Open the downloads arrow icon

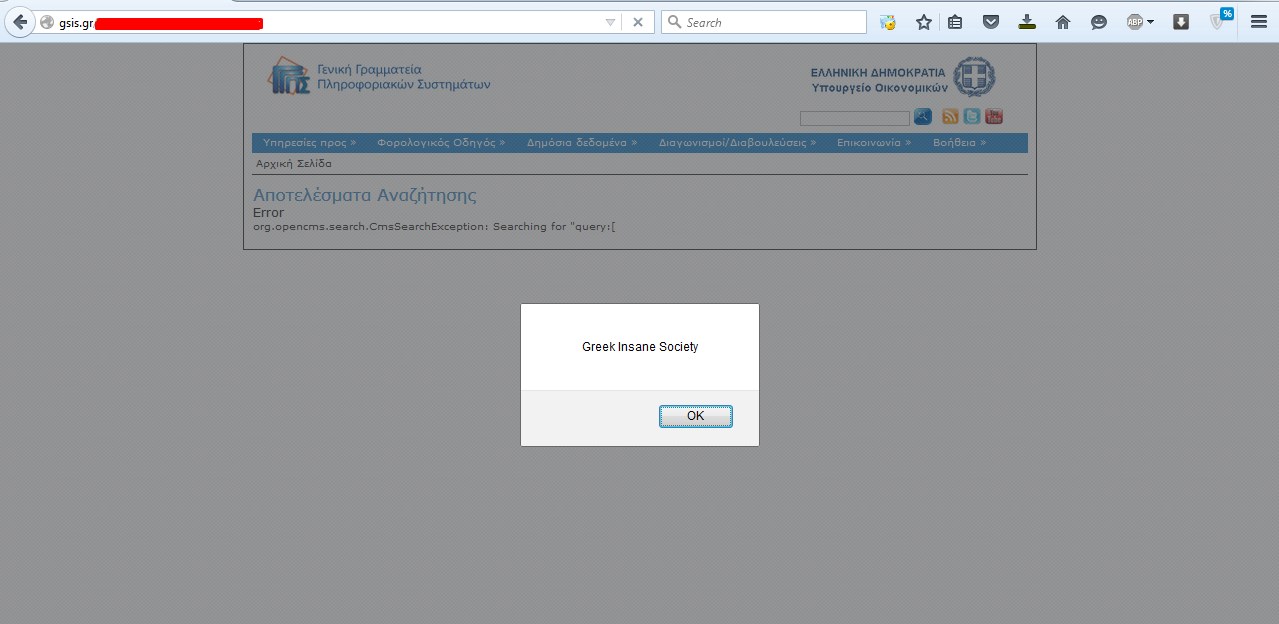(x=1026, y=22)
